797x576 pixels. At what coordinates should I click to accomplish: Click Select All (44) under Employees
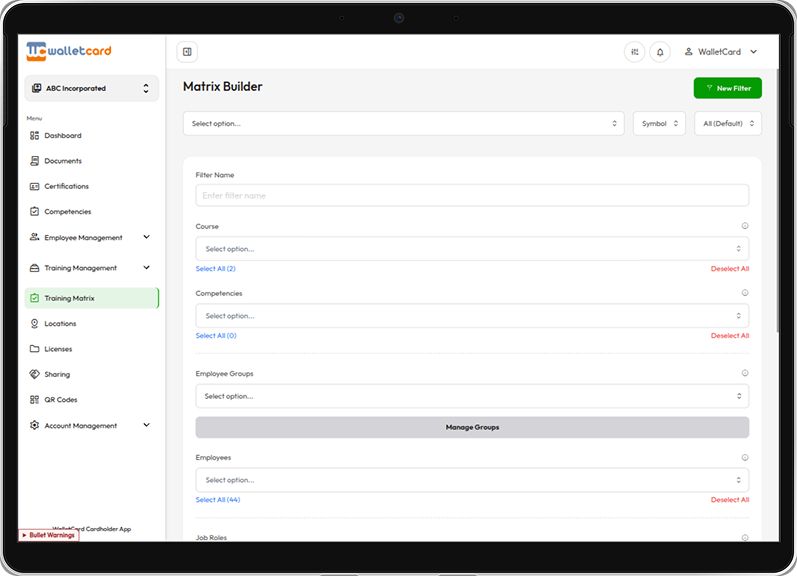coord(218,500)
